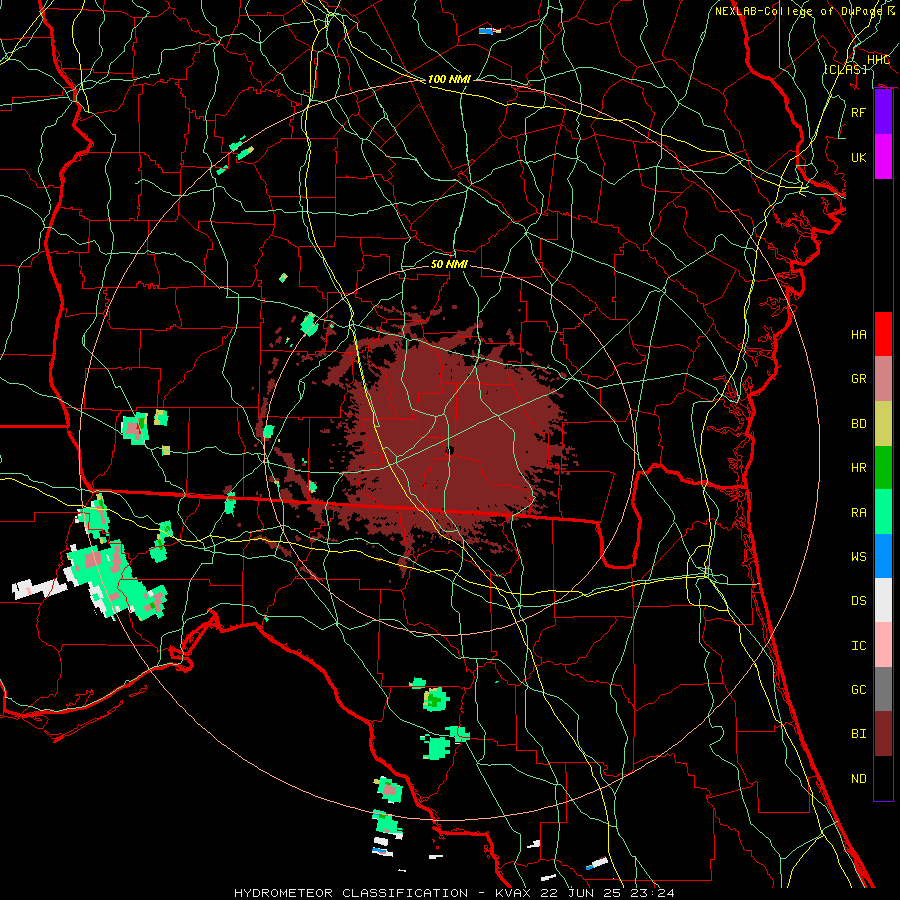Click the ND black legend swatch
Screen dimensions: 900x900
pos(883,778)
